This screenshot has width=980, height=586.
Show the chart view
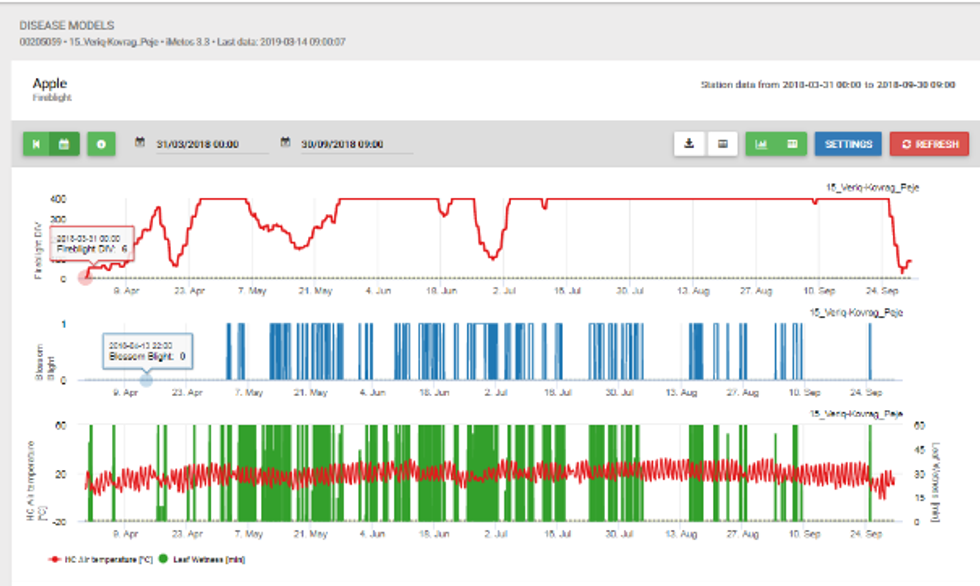pos(761,144)
